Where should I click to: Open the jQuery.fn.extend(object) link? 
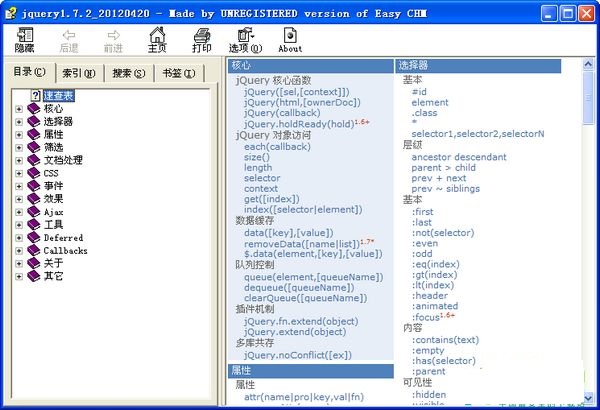click(301, 322)
